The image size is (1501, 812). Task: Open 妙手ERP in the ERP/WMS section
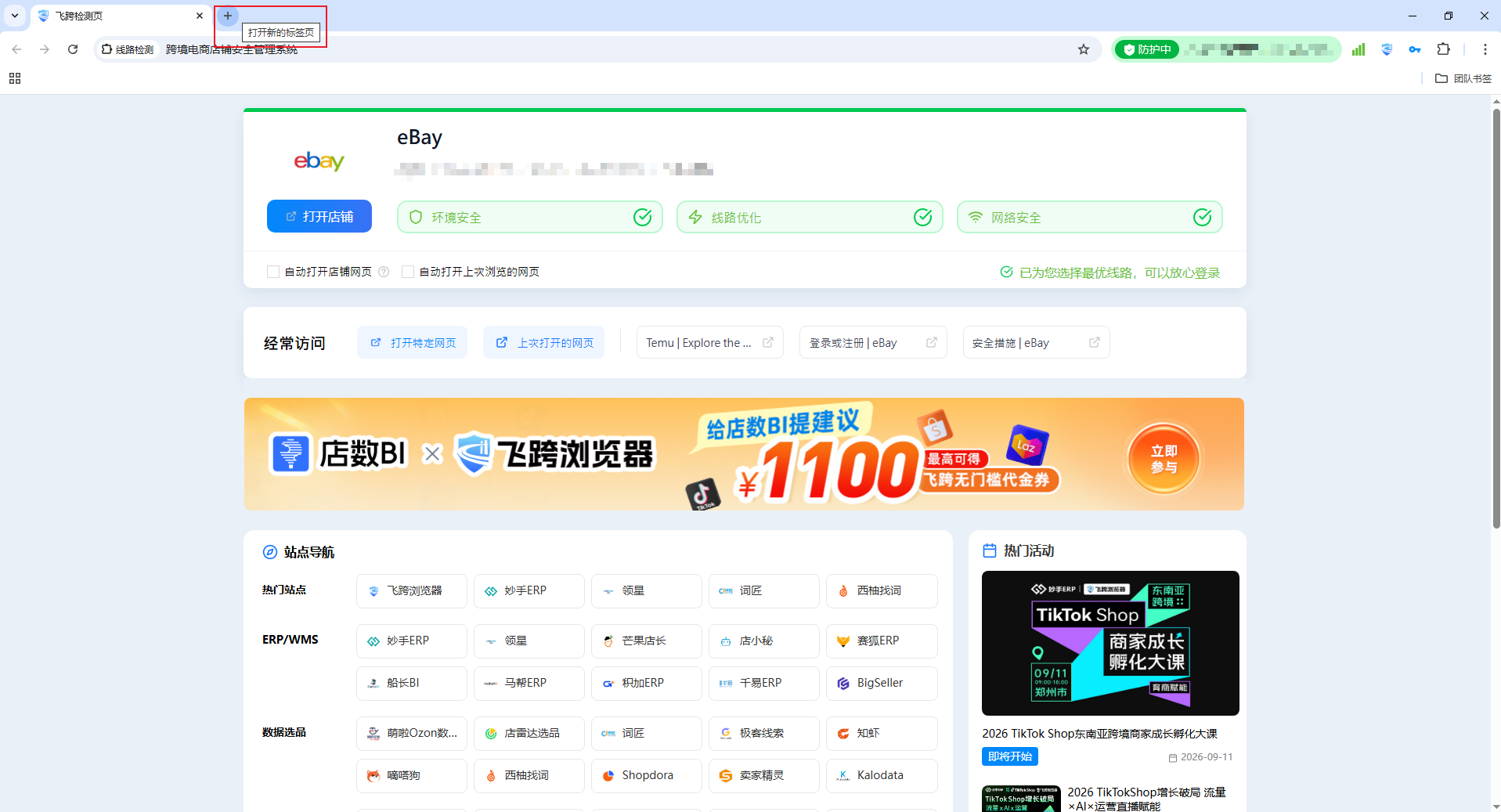[412, 641]
